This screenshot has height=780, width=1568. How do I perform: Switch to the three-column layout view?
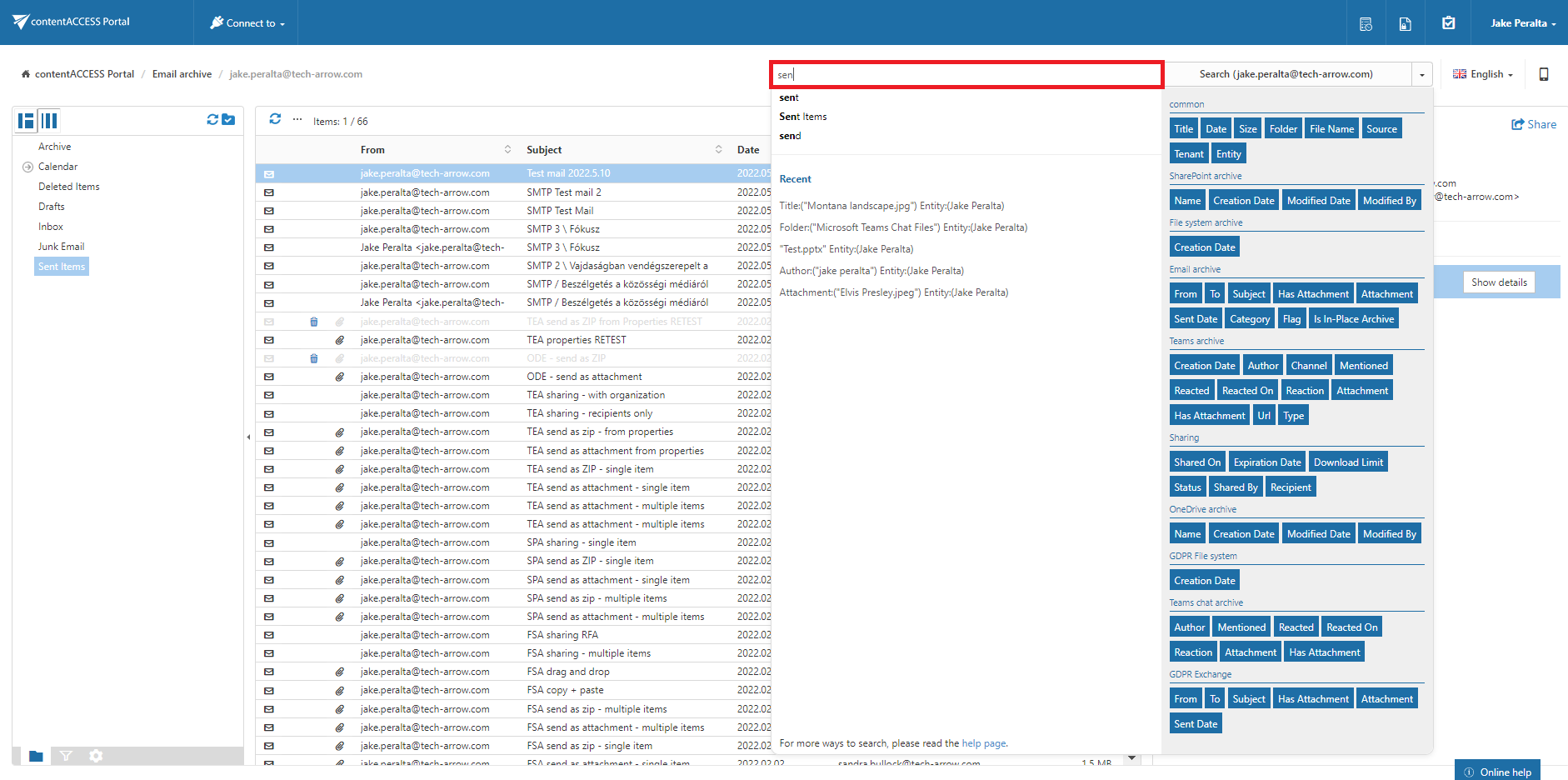[50, 121]
